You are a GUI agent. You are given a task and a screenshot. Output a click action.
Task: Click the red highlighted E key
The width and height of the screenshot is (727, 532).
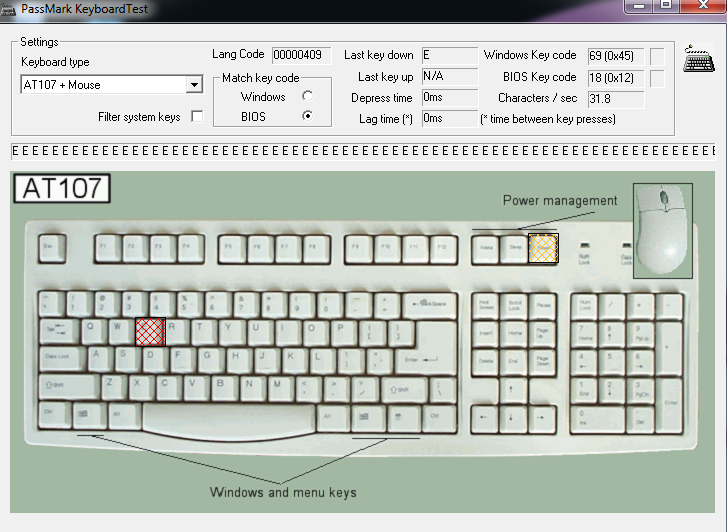click(150, 332)
